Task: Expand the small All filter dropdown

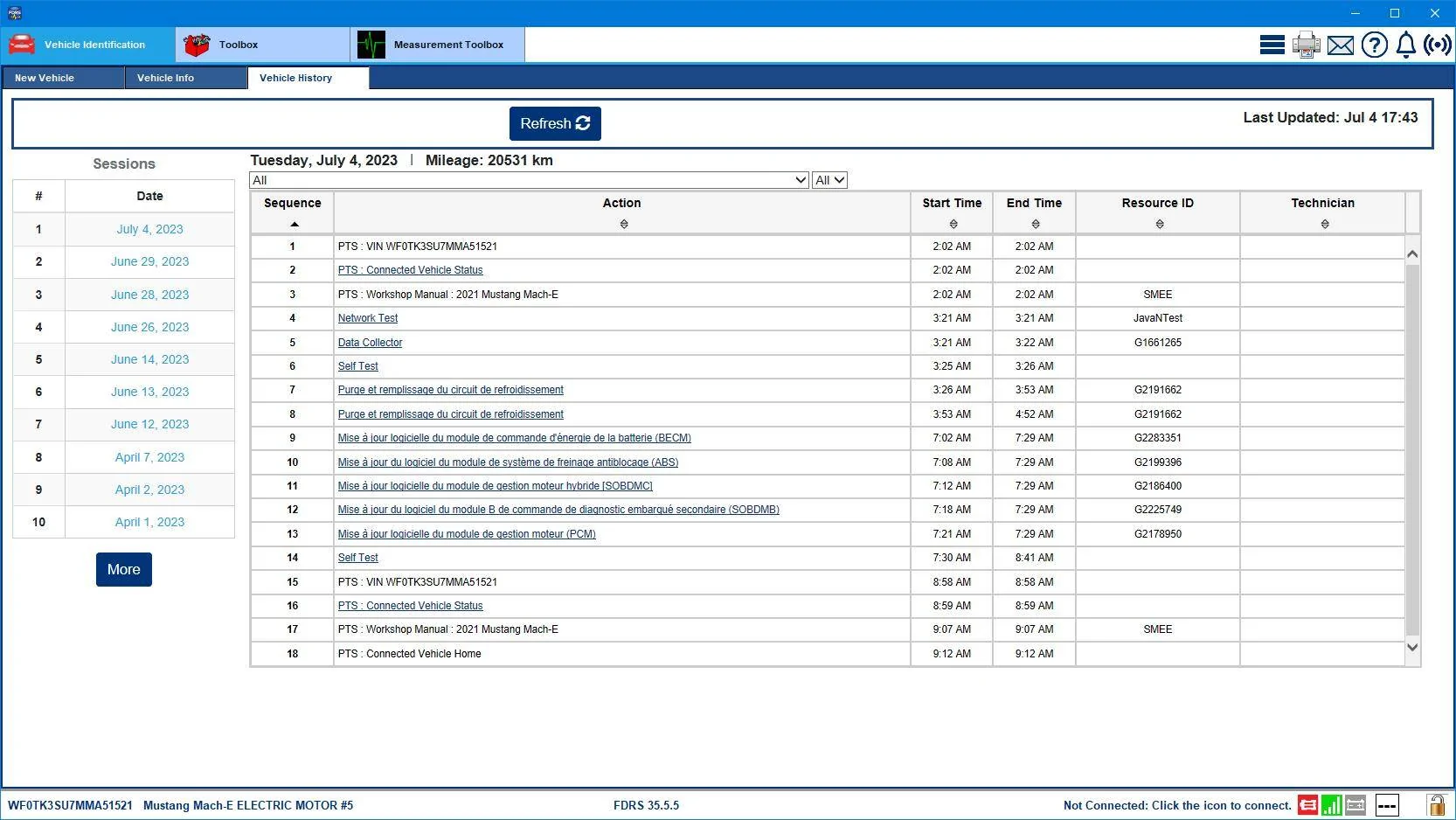Action: [829, 180]
